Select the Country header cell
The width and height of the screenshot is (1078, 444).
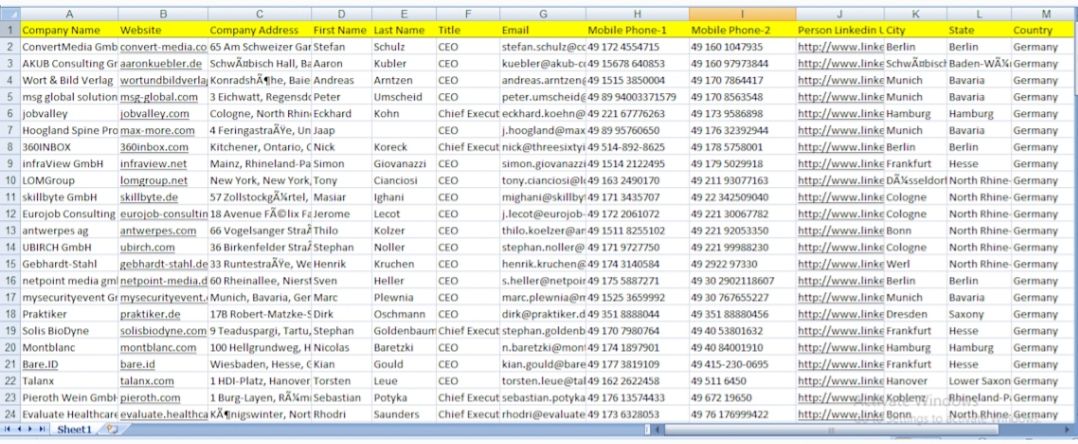point(1044,30)
